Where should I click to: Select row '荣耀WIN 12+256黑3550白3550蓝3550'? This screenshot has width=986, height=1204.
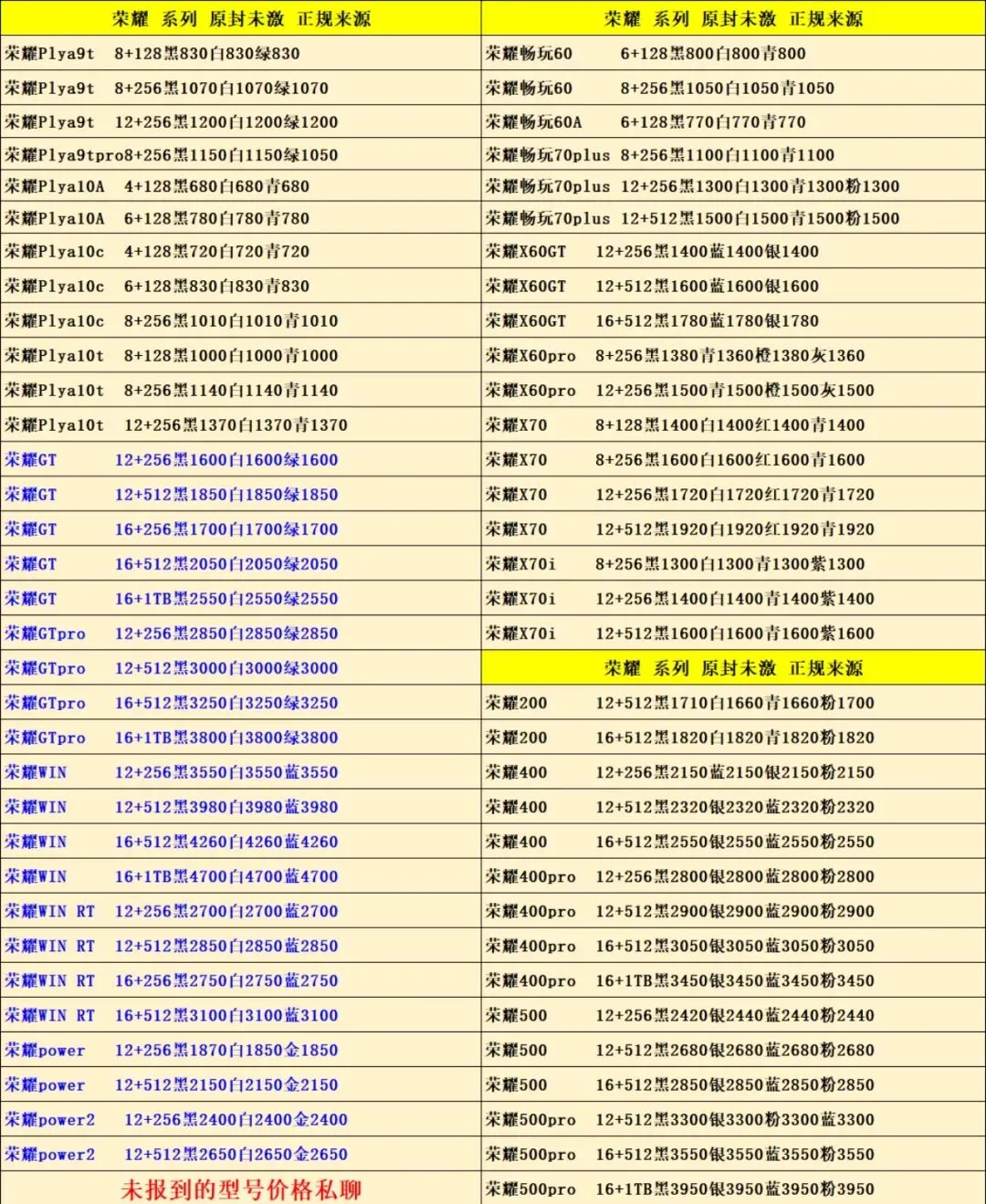tap(241, 772)
